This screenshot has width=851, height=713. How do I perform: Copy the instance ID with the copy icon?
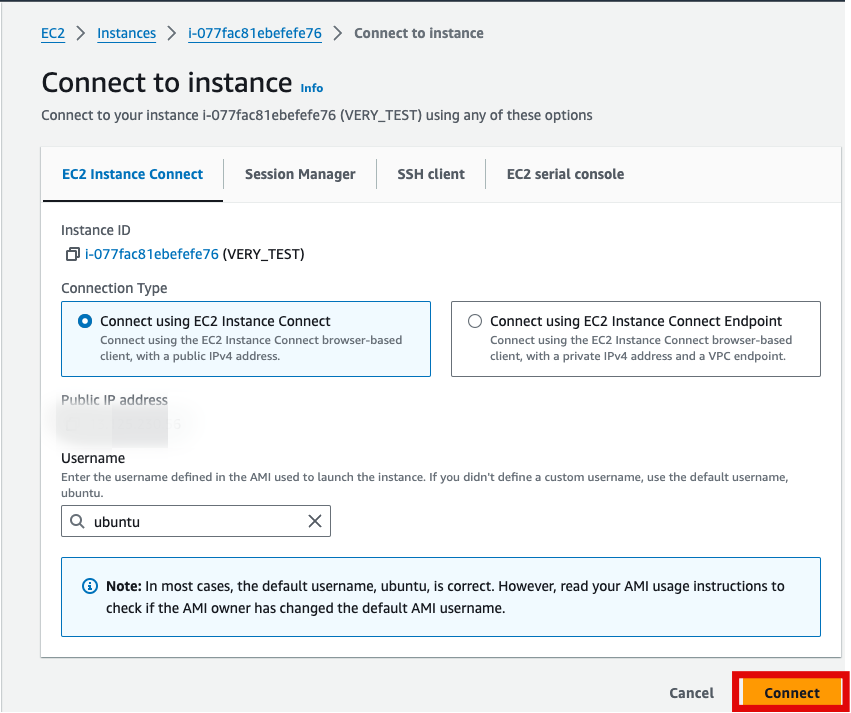tap(72, 255)
